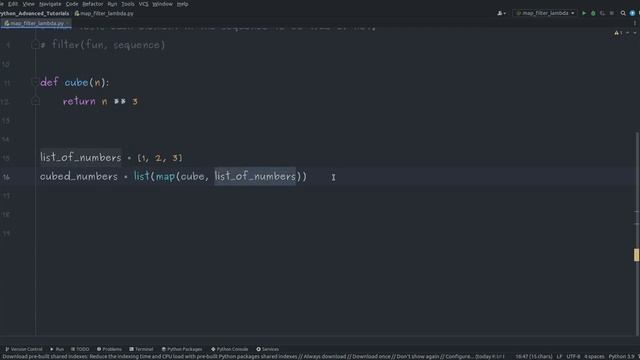Click the yellow warning inspection indicator

click(618, 33)
